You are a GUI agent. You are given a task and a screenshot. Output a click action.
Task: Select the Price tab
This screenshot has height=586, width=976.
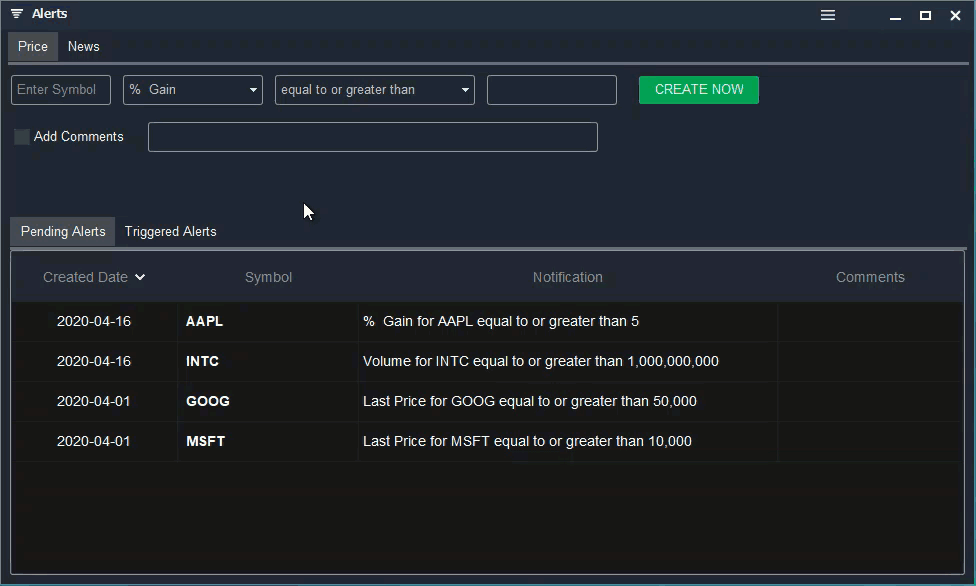tap(32, 46)
